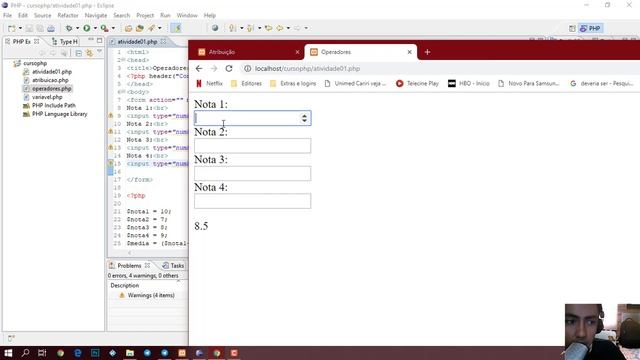
Task: Open the Refactor menu
Action: click(x=68, y=15)
